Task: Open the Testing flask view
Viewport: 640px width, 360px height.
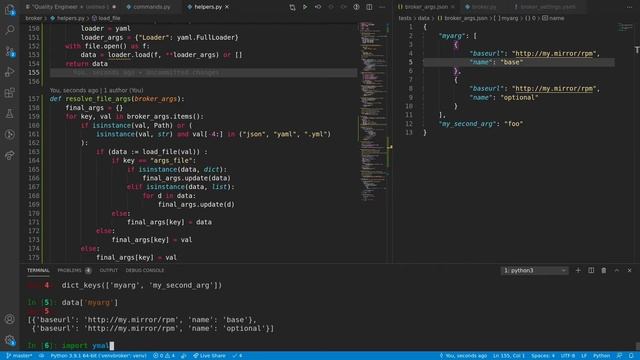Action: click(x=10, y=113)
